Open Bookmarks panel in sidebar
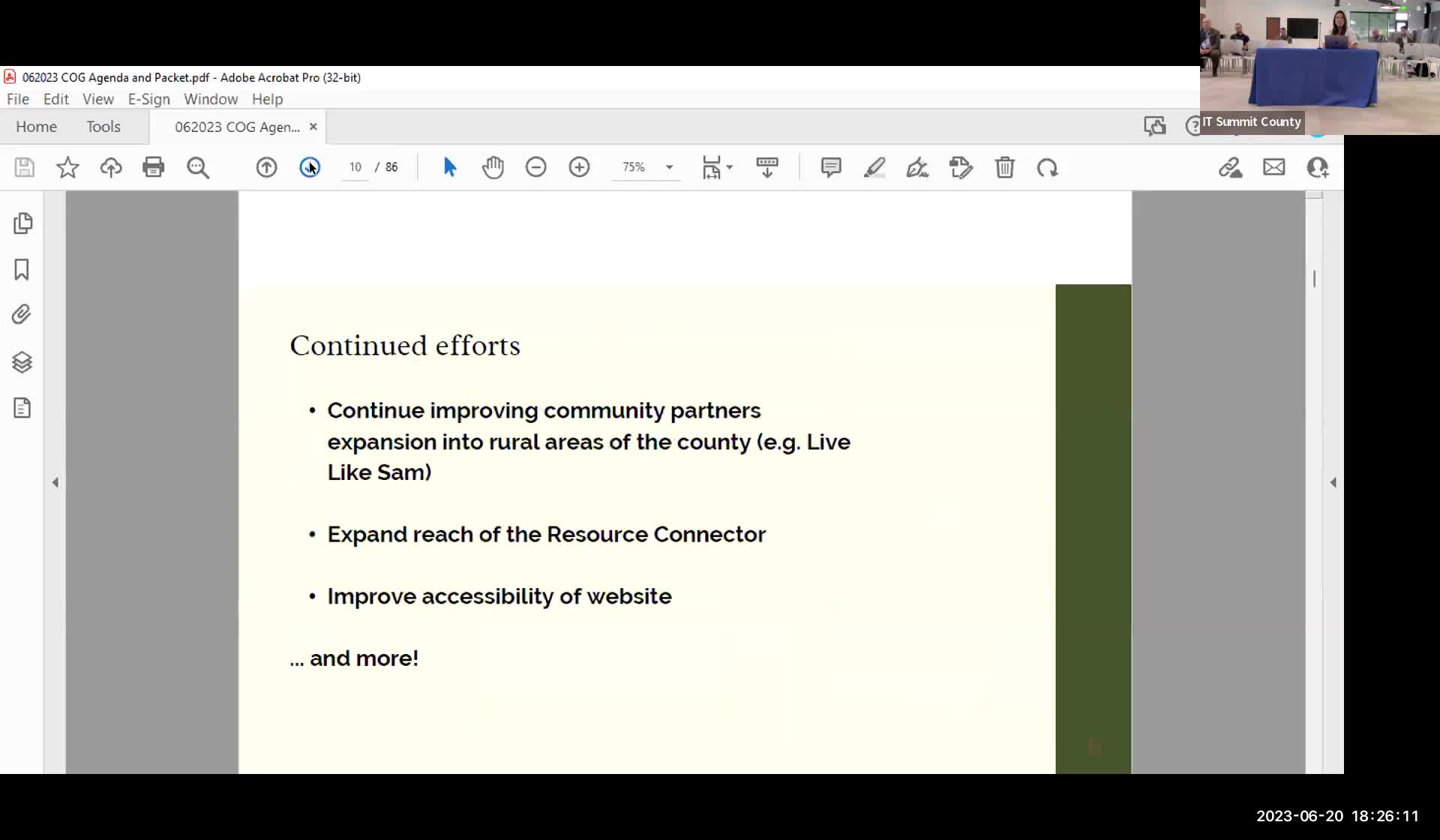The image size is (1440, 840). 22,269
